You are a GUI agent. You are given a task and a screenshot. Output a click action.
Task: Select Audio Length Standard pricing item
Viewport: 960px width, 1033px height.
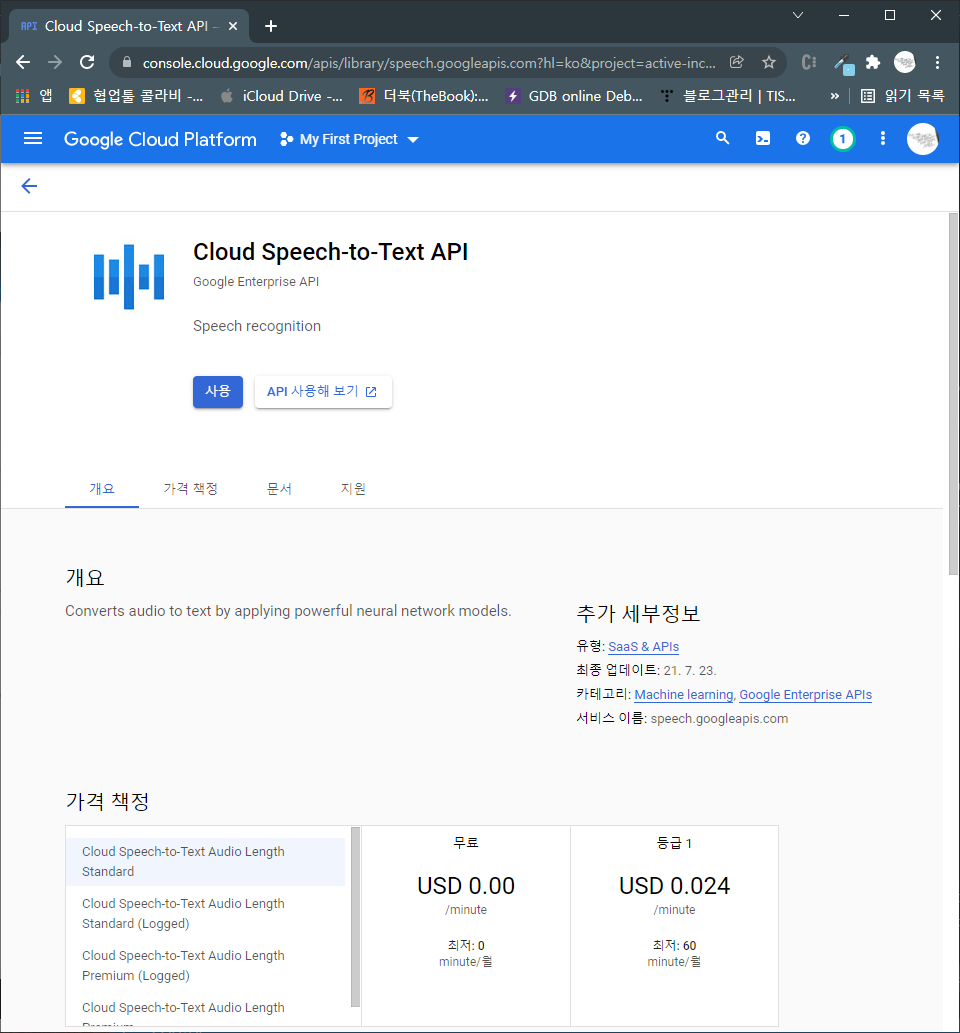206,862
